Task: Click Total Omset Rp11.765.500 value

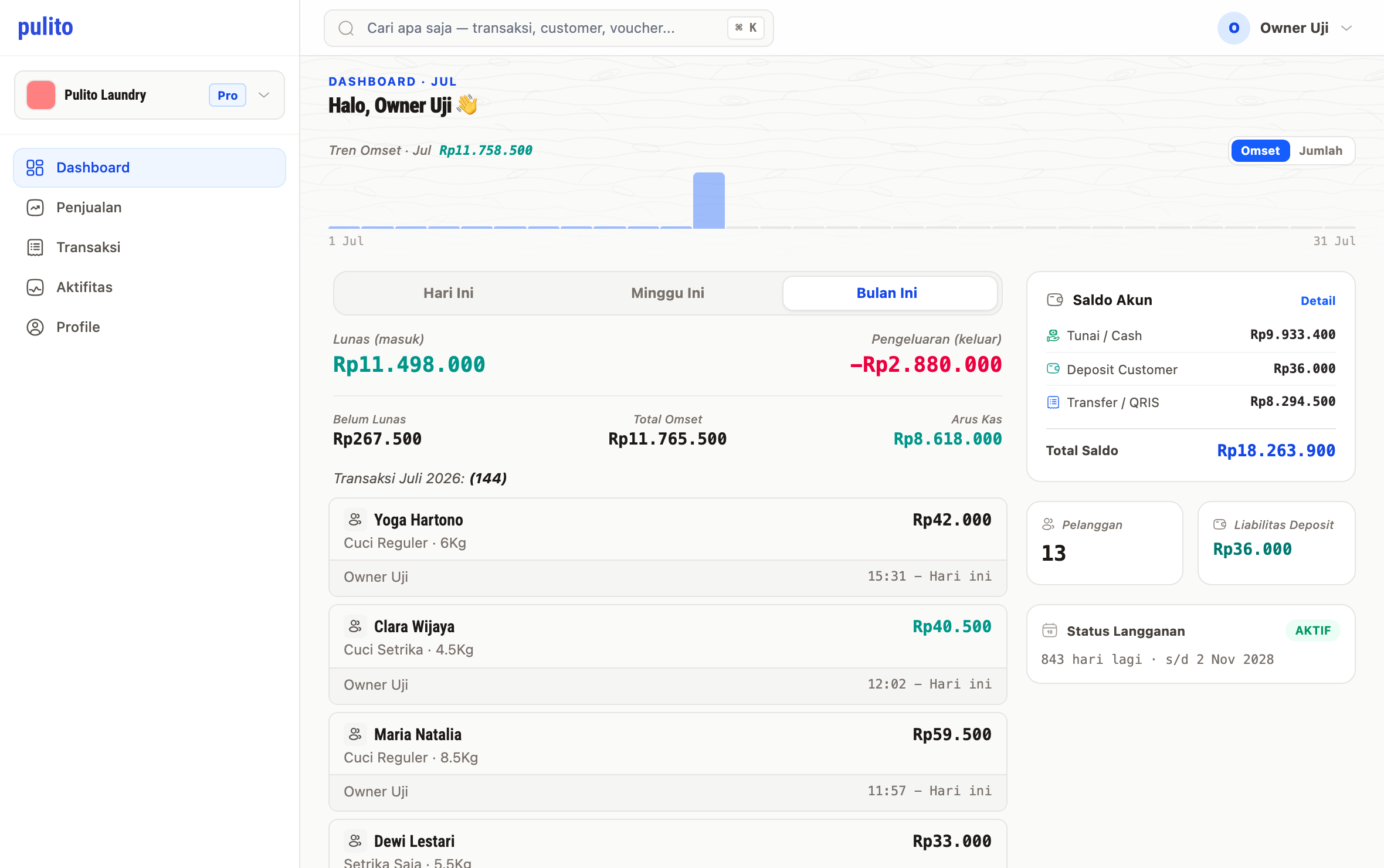Action: [x=667, y=439]
